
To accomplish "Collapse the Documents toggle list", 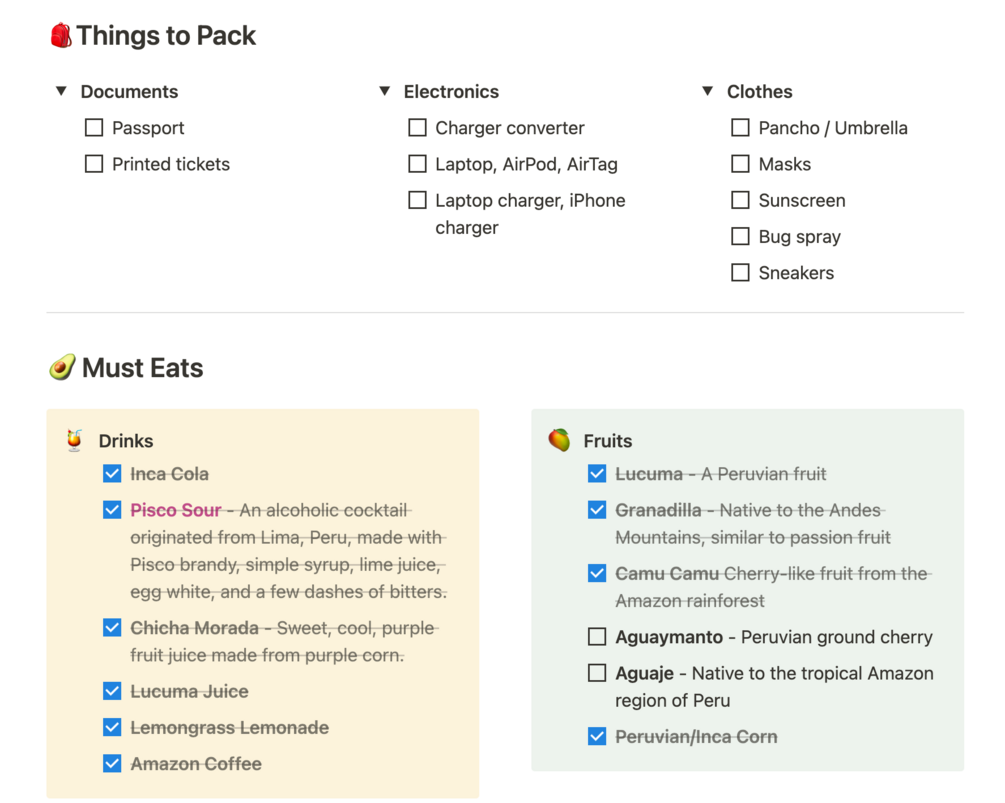I will (61, 91).
